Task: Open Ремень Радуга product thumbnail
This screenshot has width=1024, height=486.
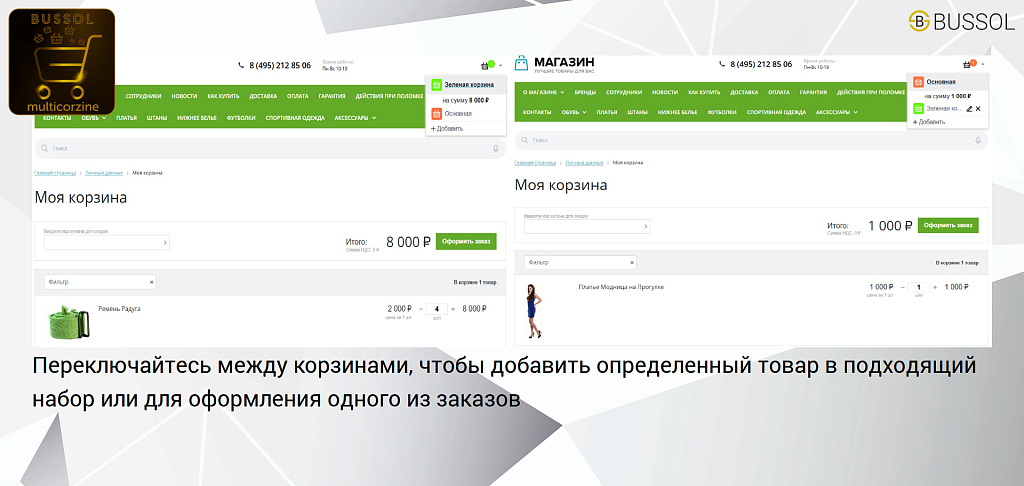Action: [x=69, y=321]
